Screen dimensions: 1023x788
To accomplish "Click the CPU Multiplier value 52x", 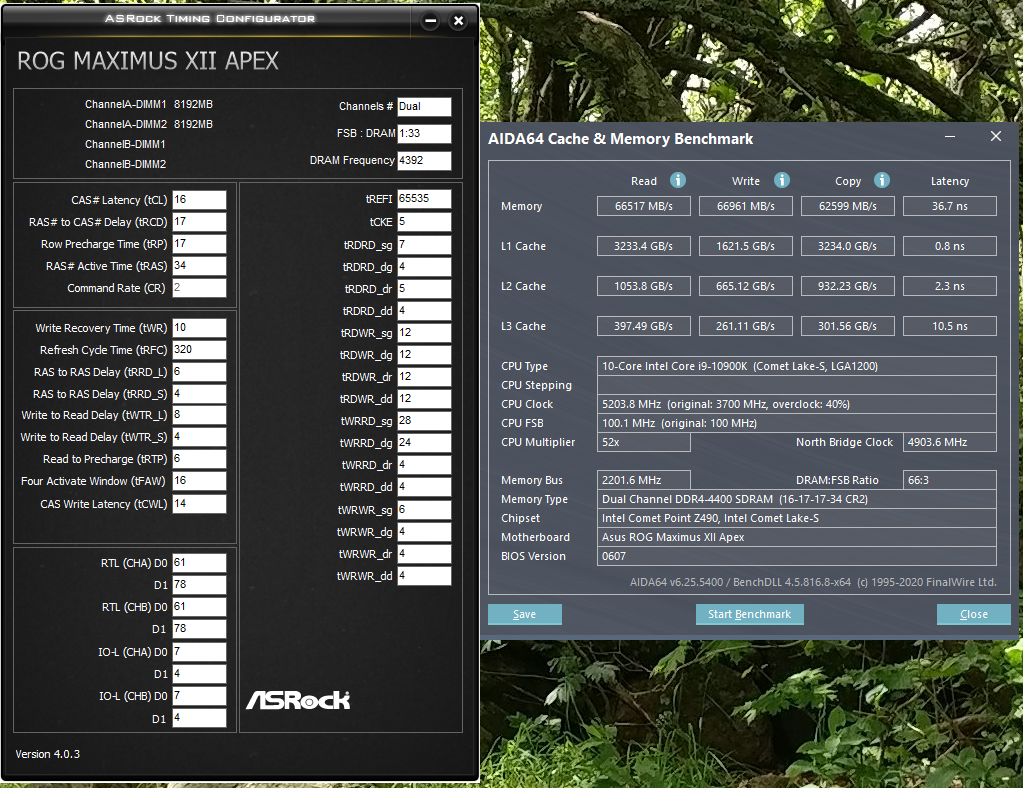I will [644, 442].
